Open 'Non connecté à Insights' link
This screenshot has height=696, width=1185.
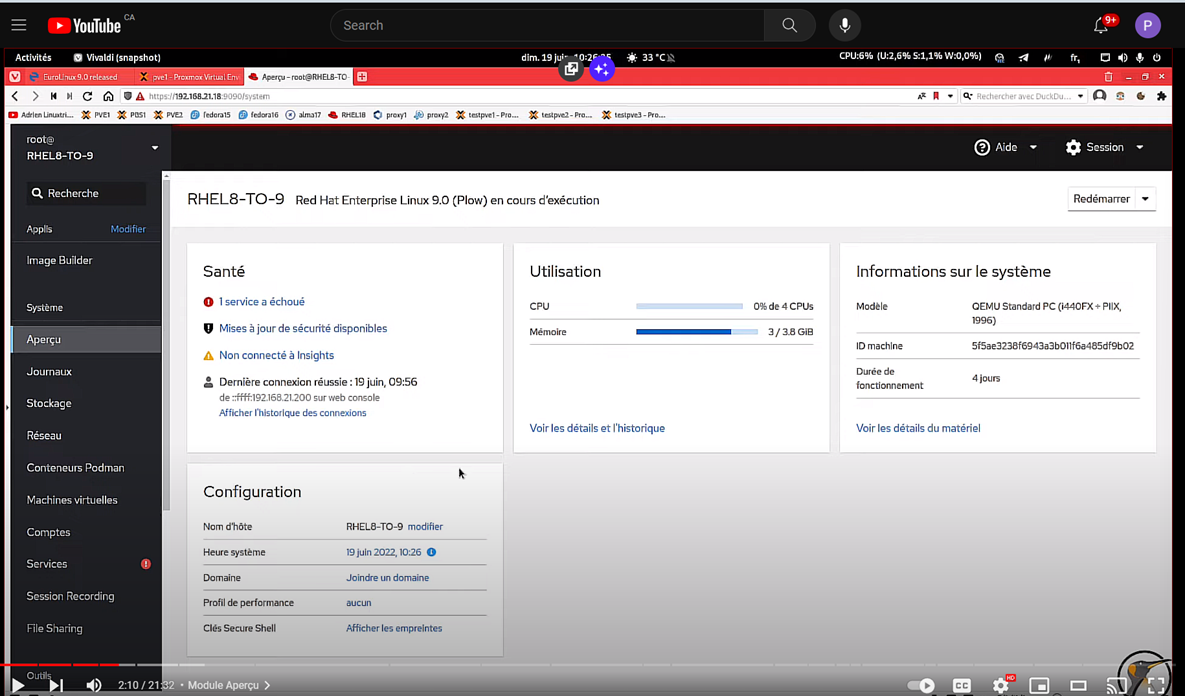[x=277, y=355]
